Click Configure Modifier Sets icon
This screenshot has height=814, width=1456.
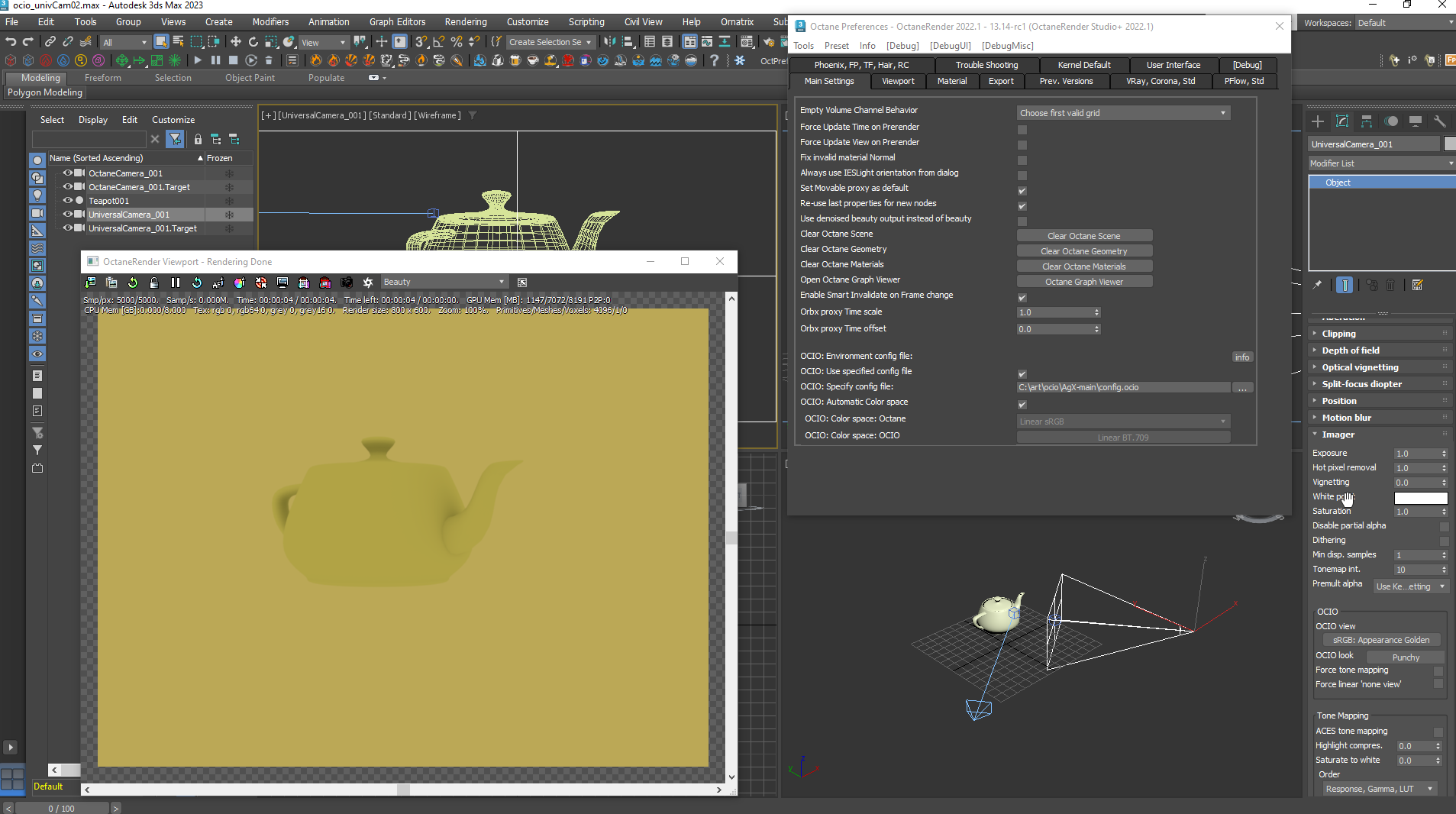(1418, 285)
